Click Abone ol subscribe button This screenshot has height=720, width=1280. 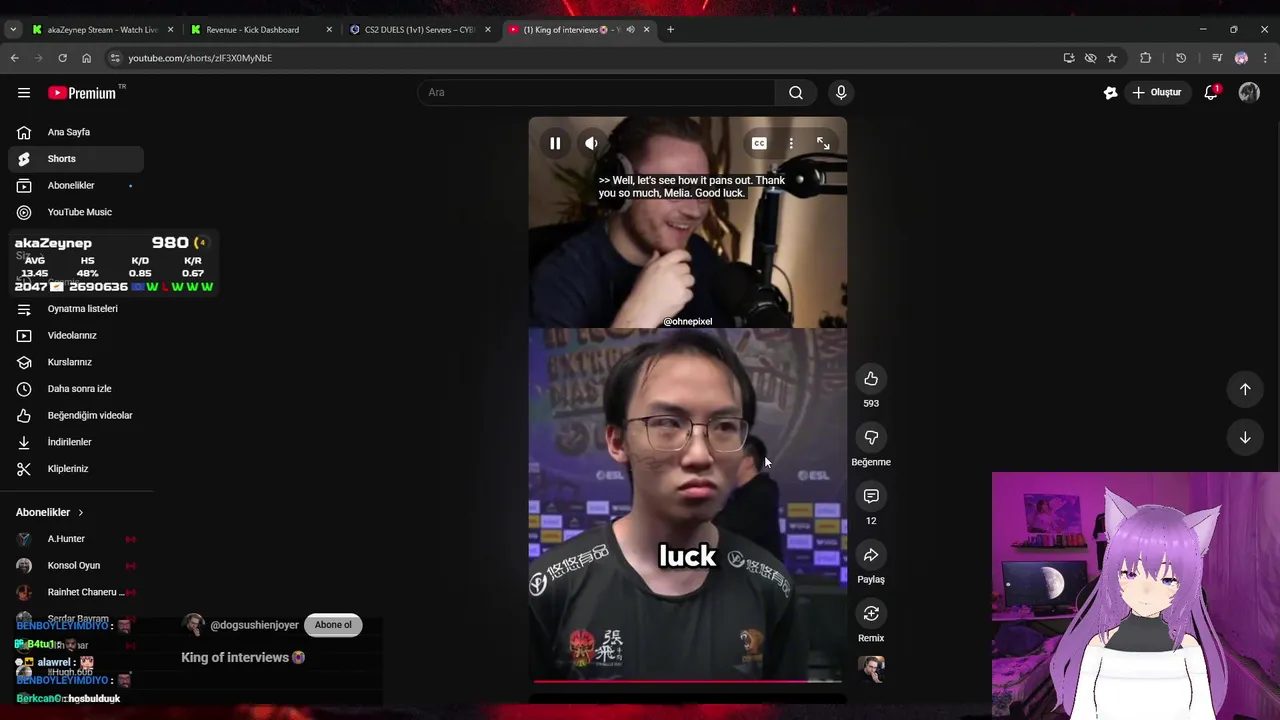pyautogui.click(x=333, y=625)
